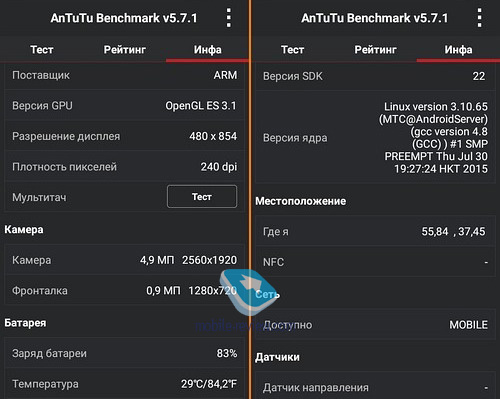Select the Где я location row
This screenshot has width=500, height=399.
[375, 231]
